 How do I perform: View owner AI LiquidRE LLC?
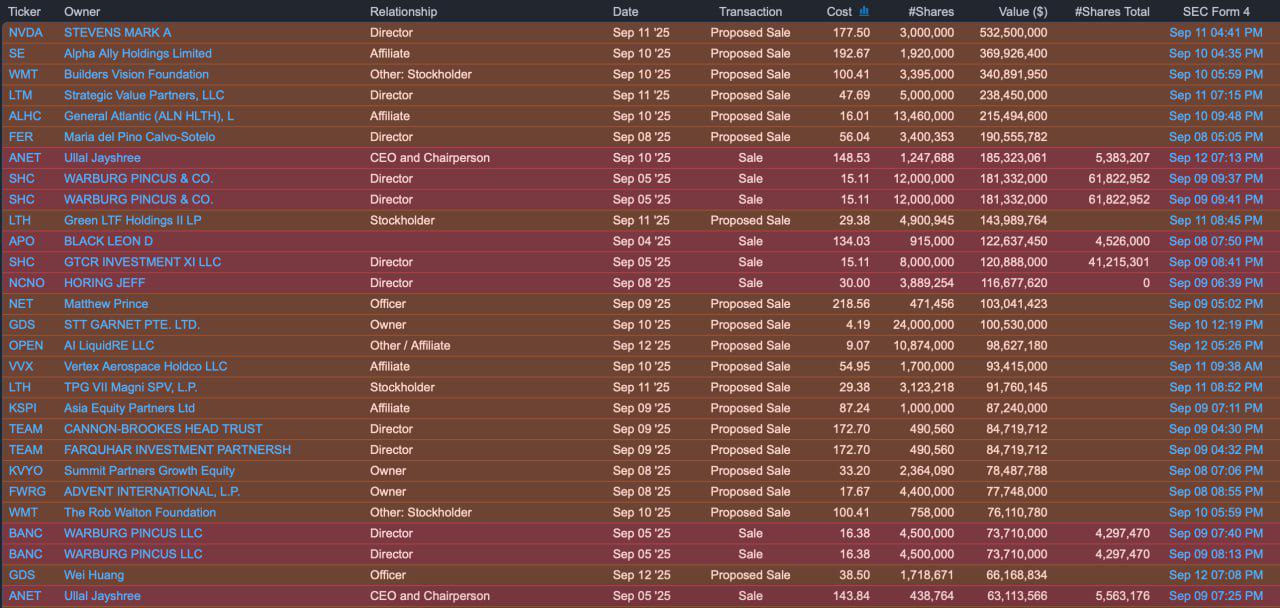tap(109, 346)
